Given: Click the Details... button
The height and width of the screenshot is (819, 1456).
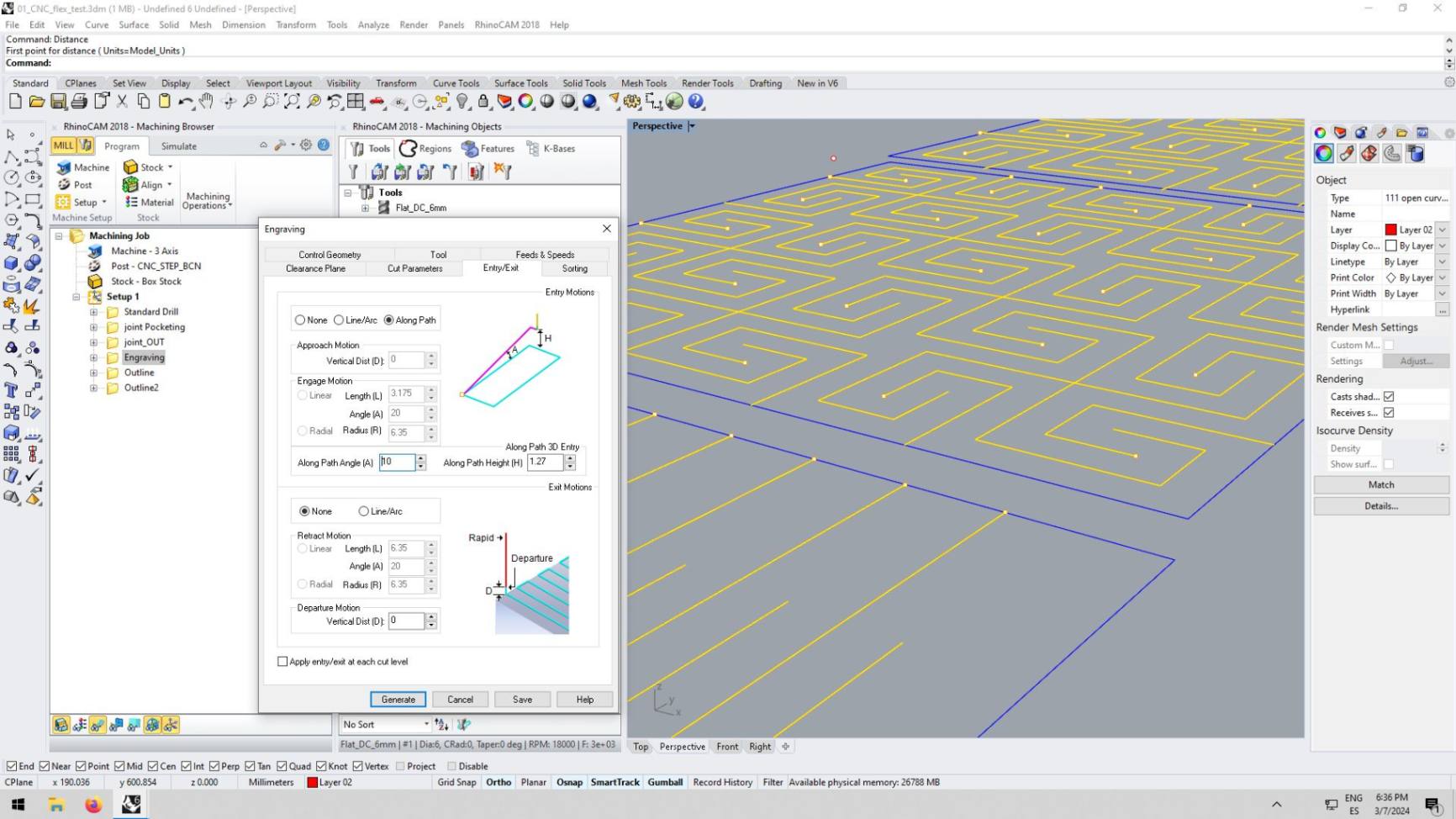Looking at the screenshot, I should (x=1381, y=506).
